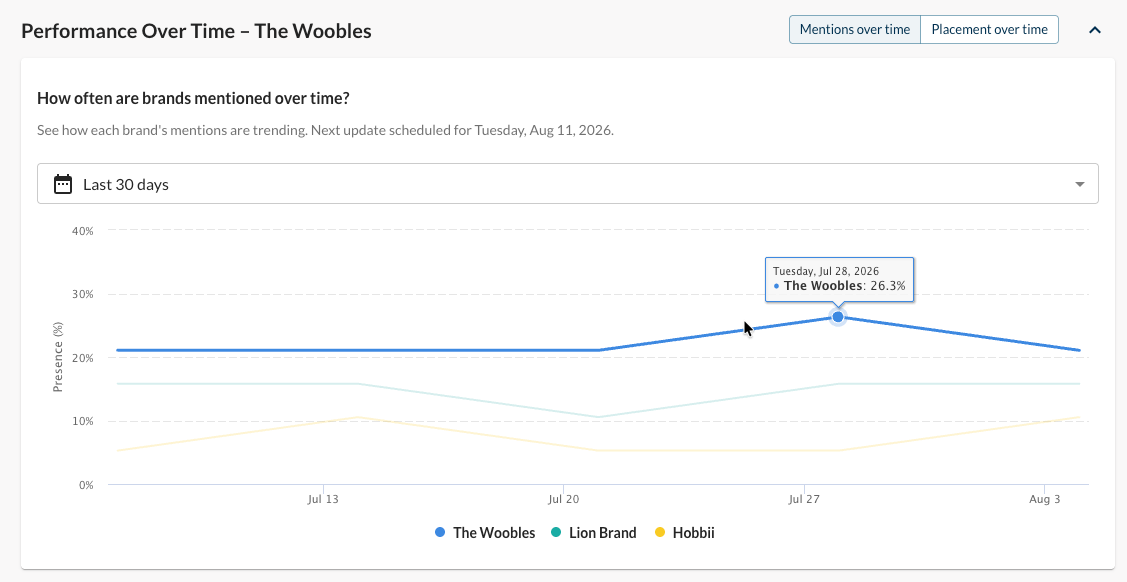Click Lion Brand teal legend dot
1127x582 pixels.
click(x=556, y=532)
